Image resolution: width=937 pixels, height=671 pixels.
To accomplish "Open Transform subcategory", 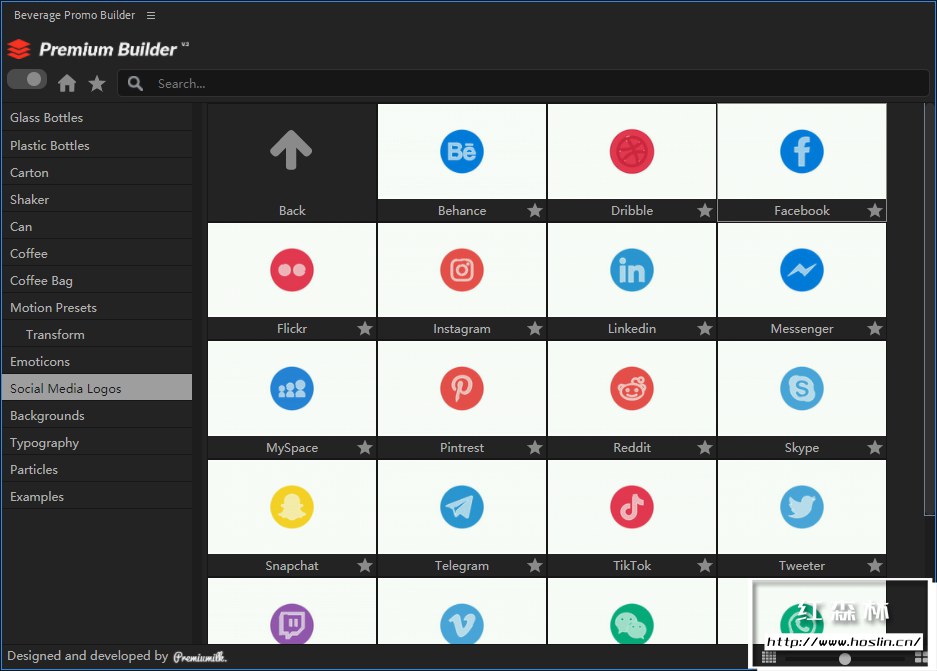I will [97, 334].
